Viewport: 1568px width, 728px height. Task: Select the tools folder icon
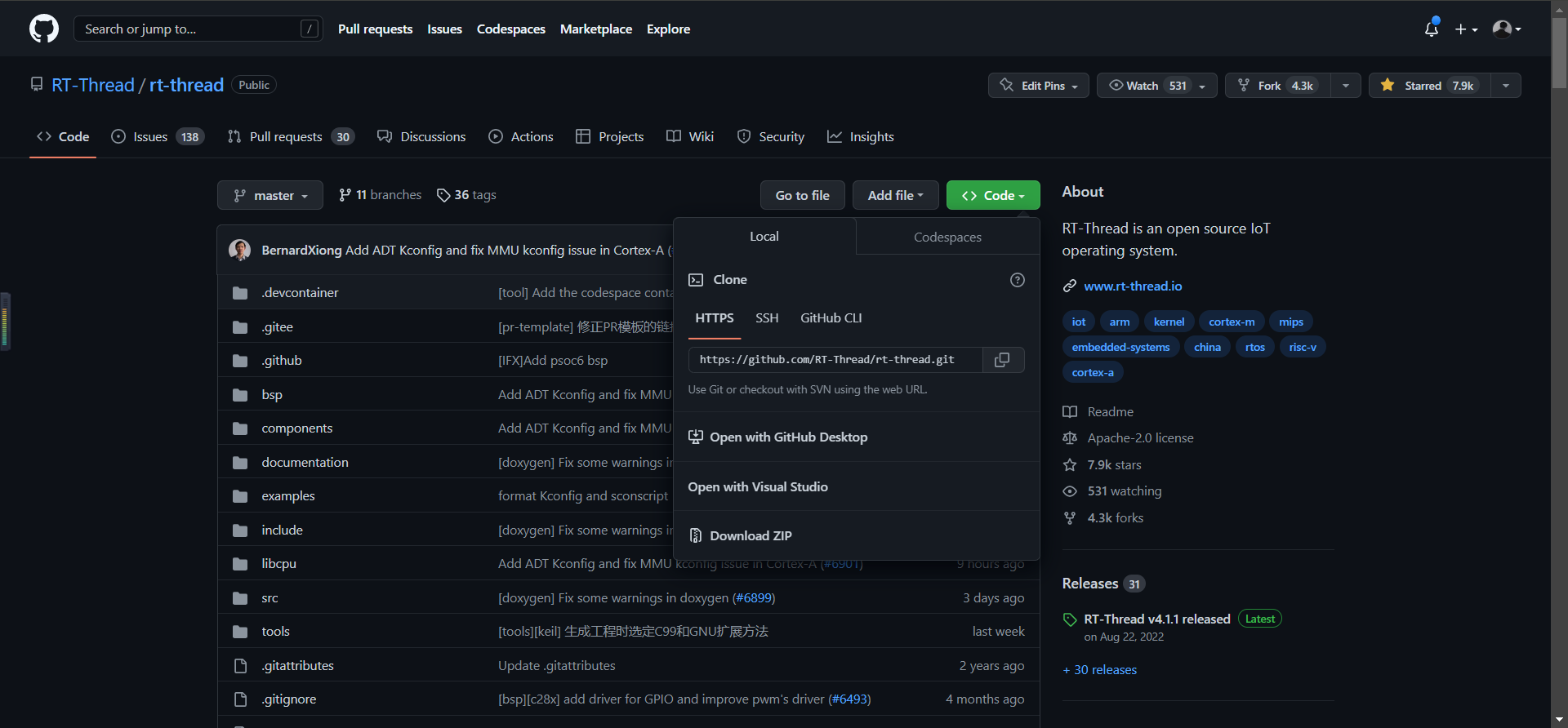coord(240,632)
